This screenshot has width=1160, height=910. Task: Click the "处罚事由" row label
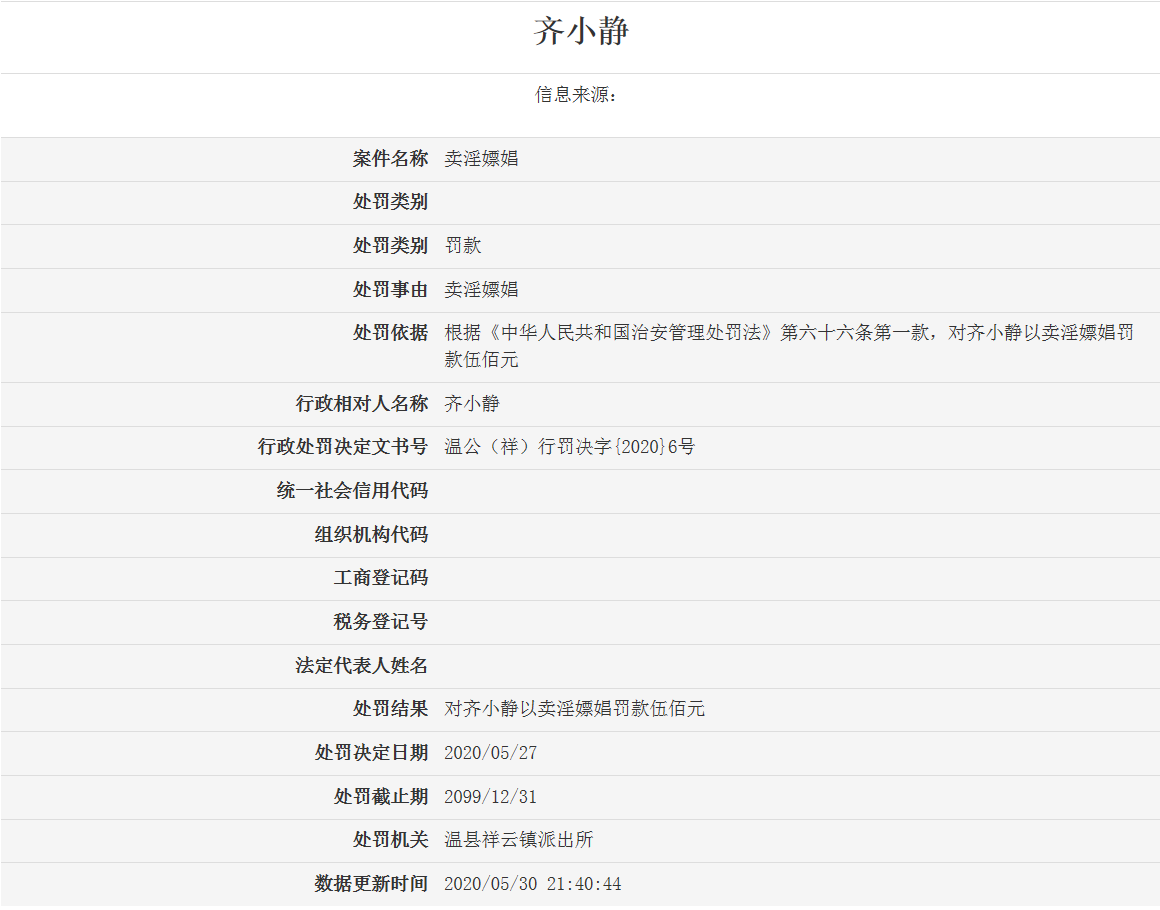389,289
